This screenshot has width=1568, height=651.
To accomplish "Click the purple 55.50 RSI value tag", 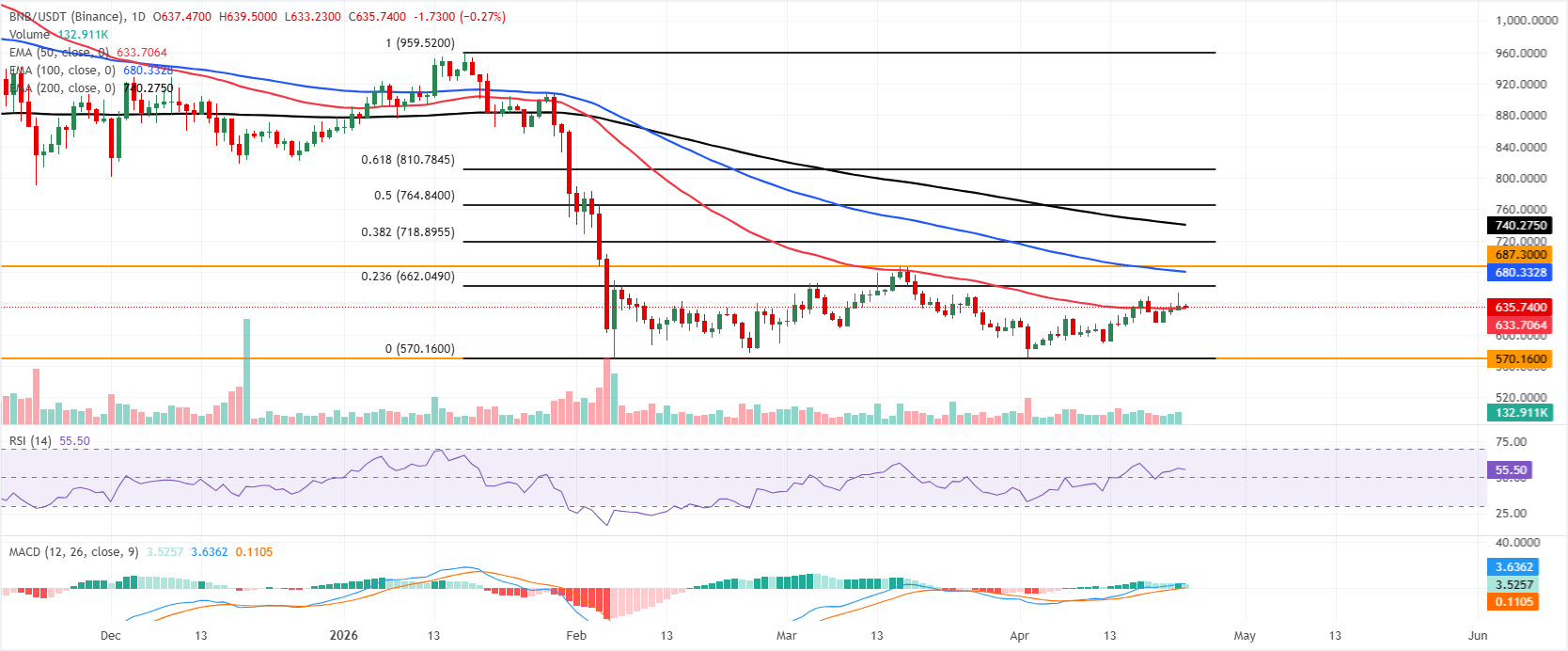I will (x=1510, y=470).
